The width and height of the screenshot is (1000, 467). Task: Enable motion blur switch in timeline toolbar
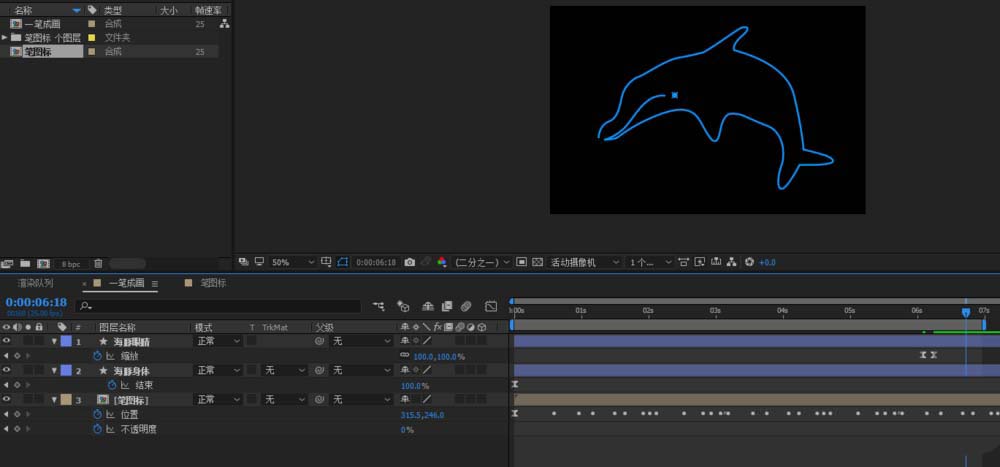click(465, 306)
